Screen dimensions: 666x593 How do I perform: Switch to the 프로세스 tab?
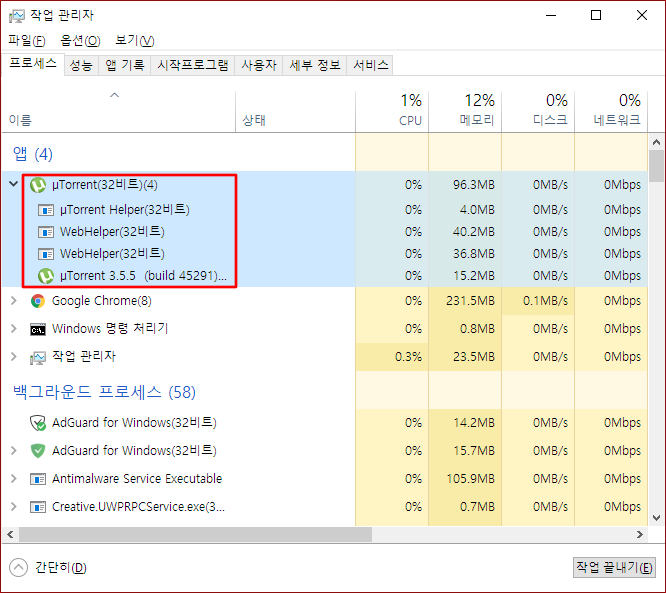tap(33, 64)
